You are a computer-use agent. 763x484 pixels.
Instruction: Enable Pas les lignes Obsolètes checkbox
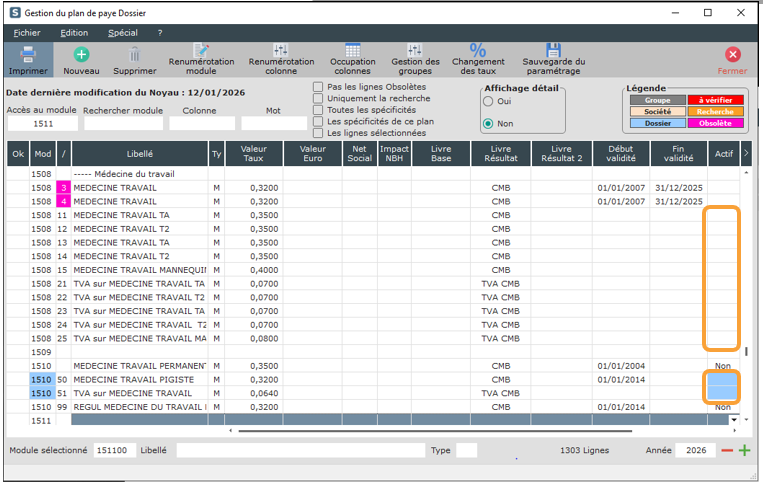click(x=318, y=87)
